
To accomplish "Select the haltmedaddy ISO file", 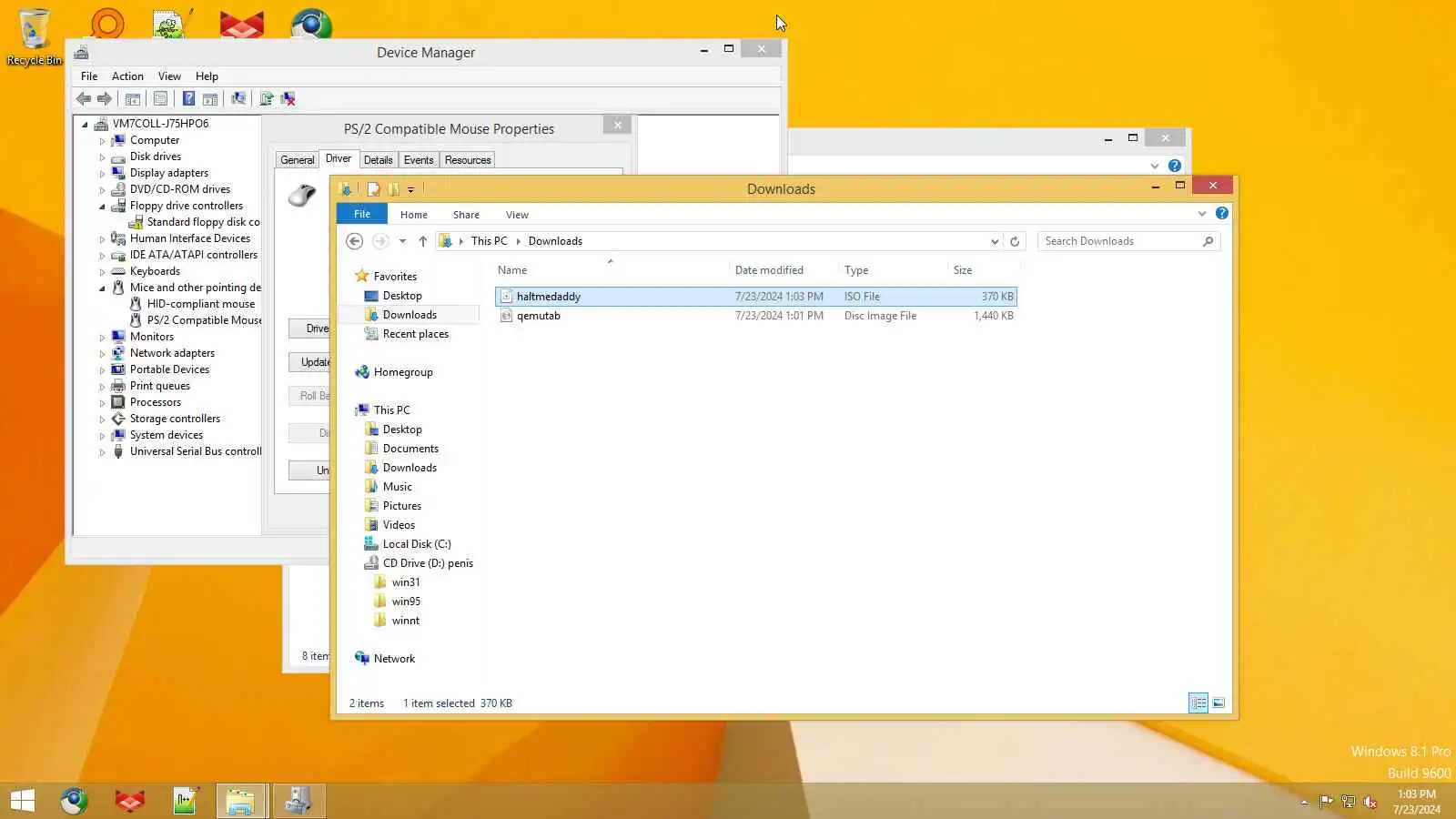I will click(x=755, y=297).
